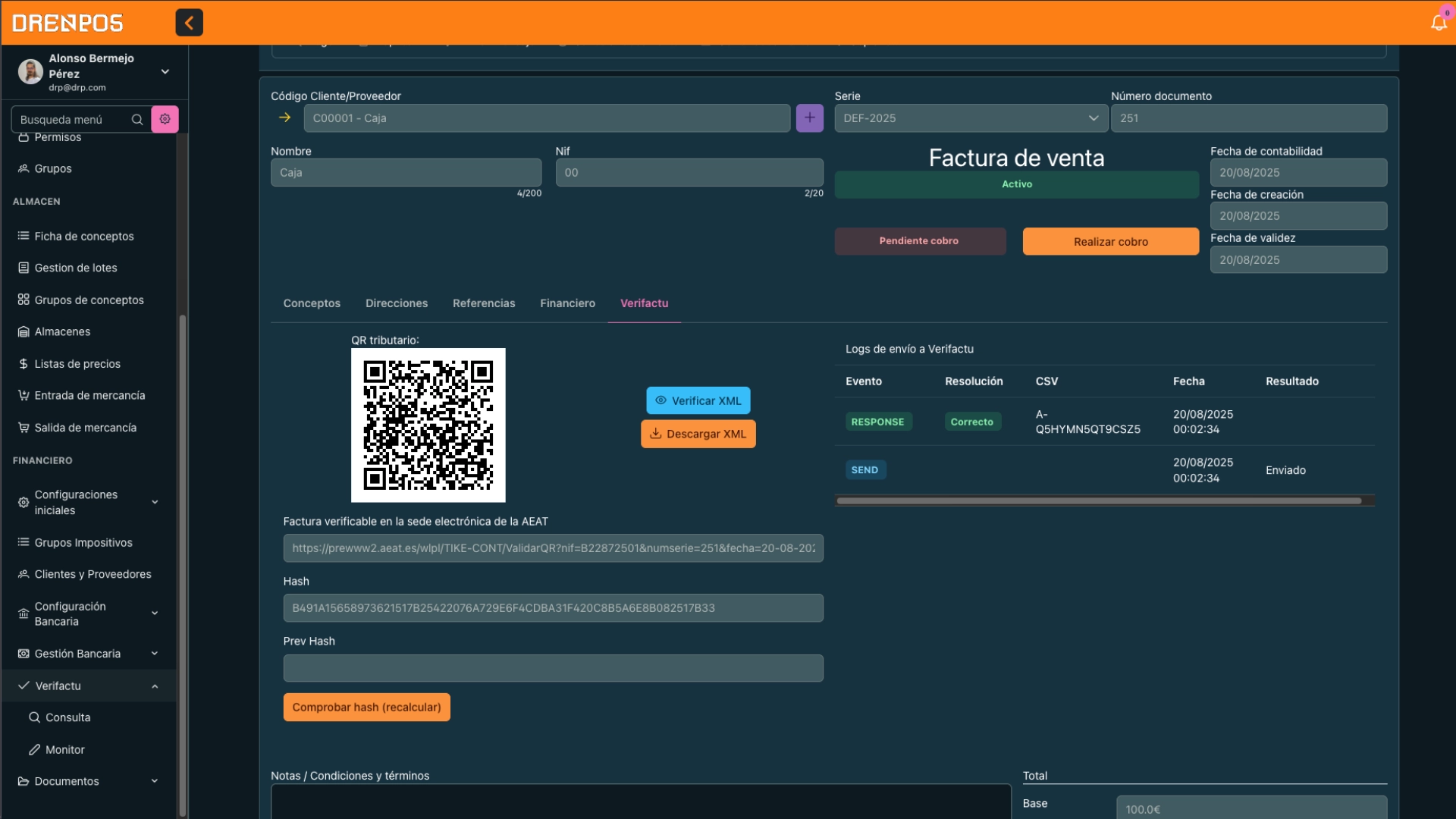Click the Realizar cobro button
Image resolution: width=1456 pixels, height=819 pixels.
(x=1110, y=242)
